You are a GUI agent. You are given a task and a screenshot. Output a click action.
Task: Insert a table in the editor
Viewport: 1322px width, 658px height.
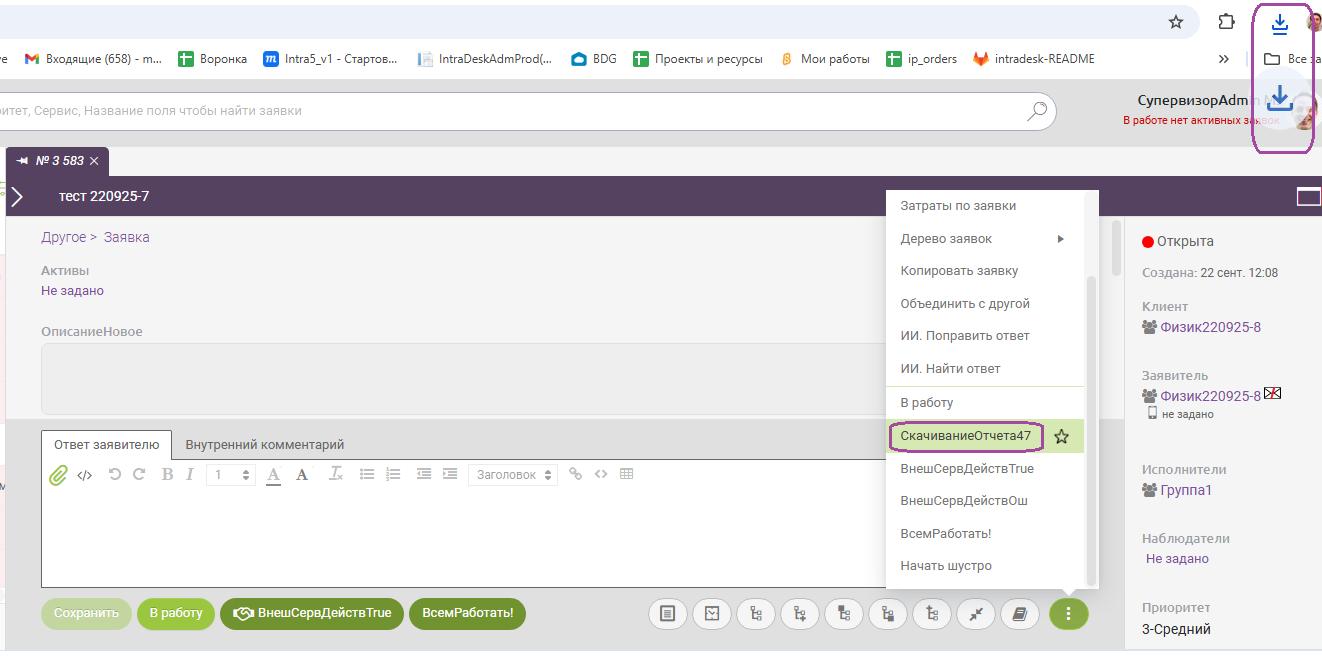click(627, 474)
